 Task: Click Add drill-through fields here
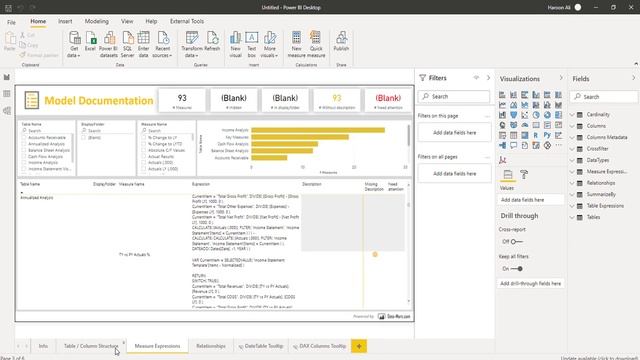coord(531,283)
